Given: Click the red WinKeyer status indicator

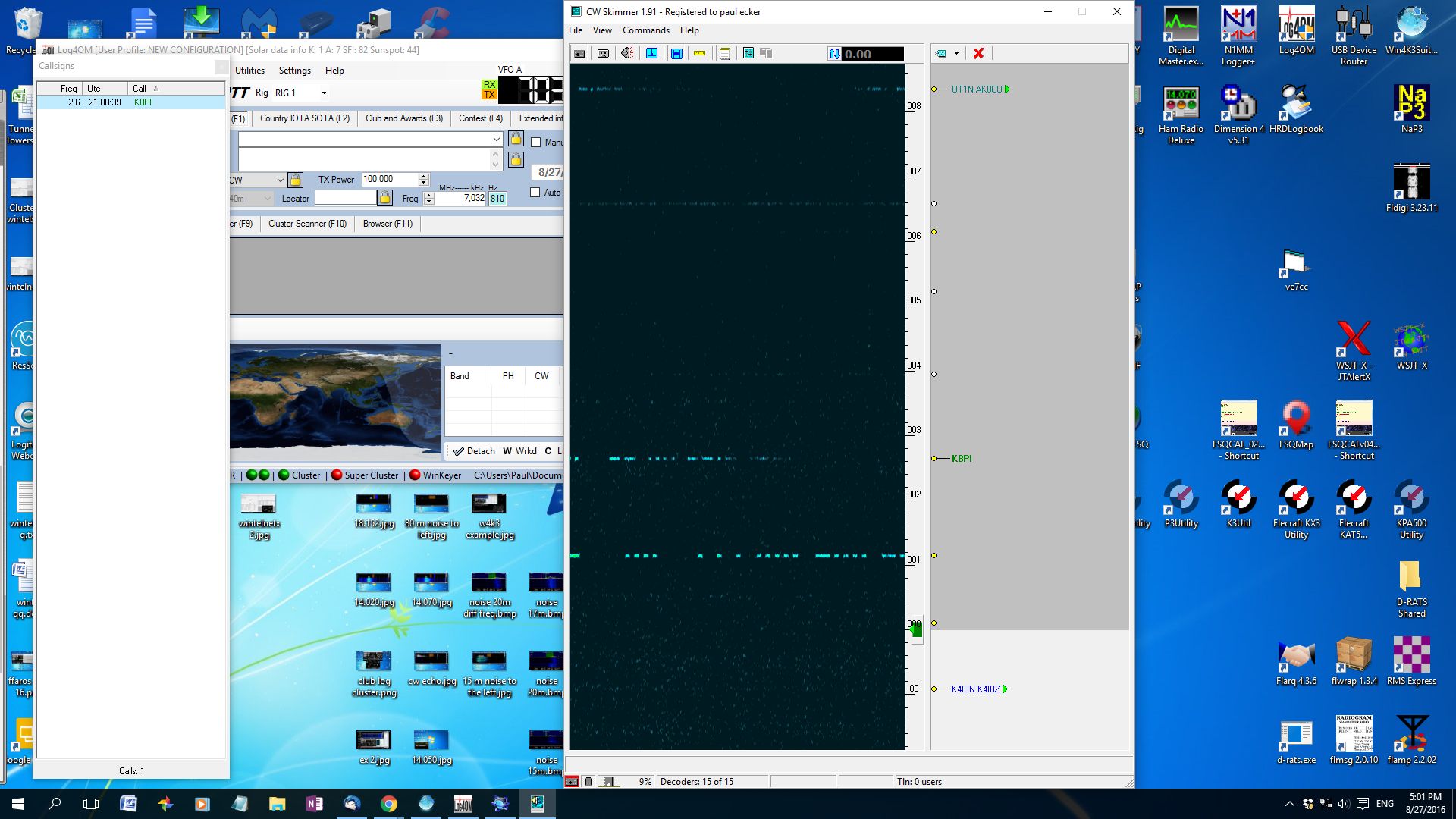Looking at the screenshot, I should [415, 475].
